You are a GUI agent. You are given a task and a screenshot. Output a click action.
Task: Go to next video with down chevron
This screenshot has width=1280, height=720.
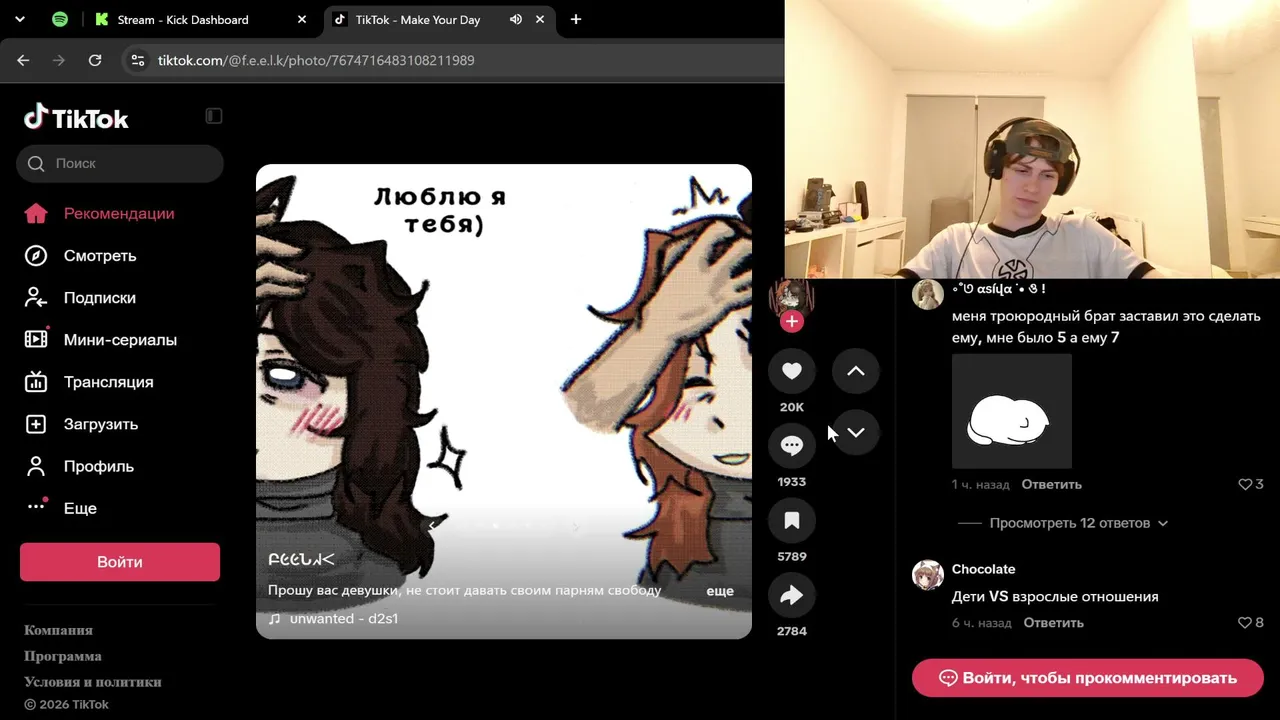point(856,433)
